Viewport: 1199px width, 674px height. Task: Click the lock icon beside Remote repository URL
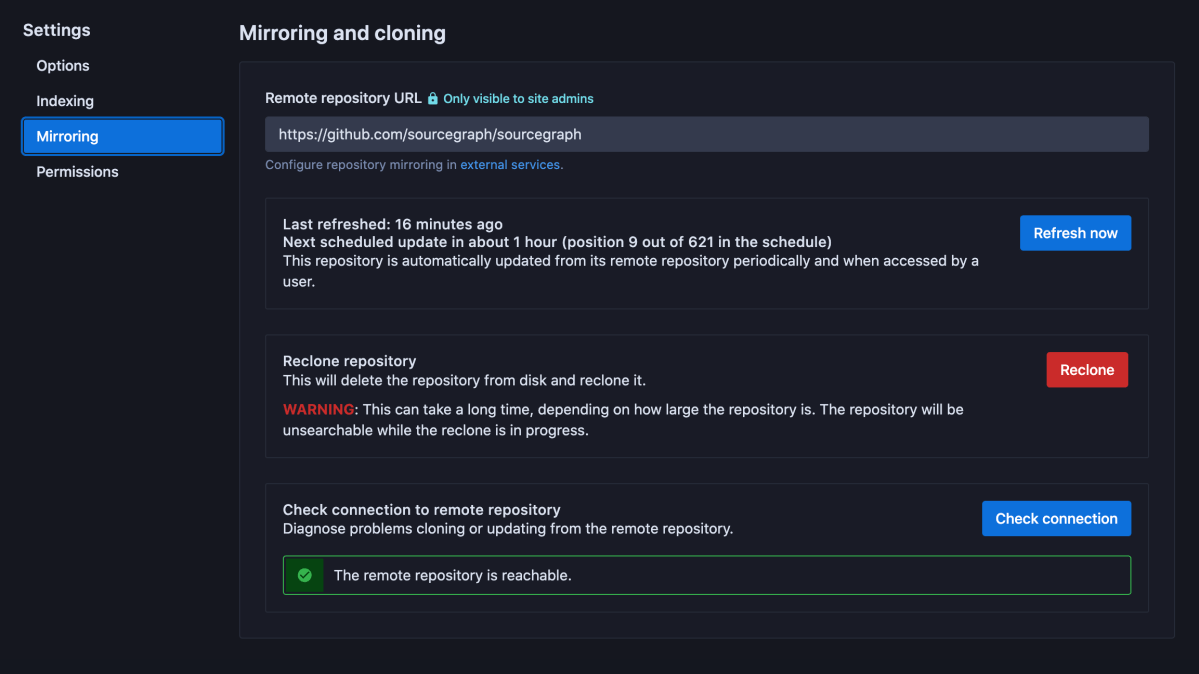[433, 99]
